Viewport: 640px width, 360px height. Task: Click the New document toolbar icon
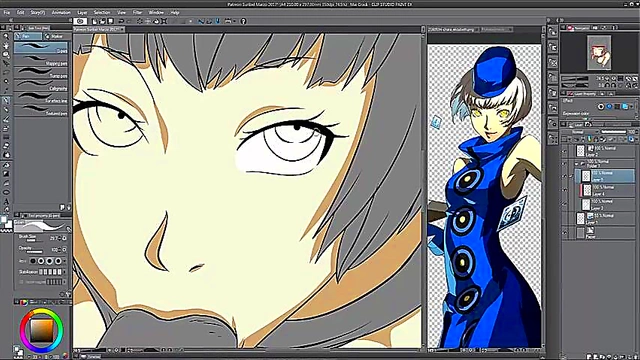coord(94,21)
